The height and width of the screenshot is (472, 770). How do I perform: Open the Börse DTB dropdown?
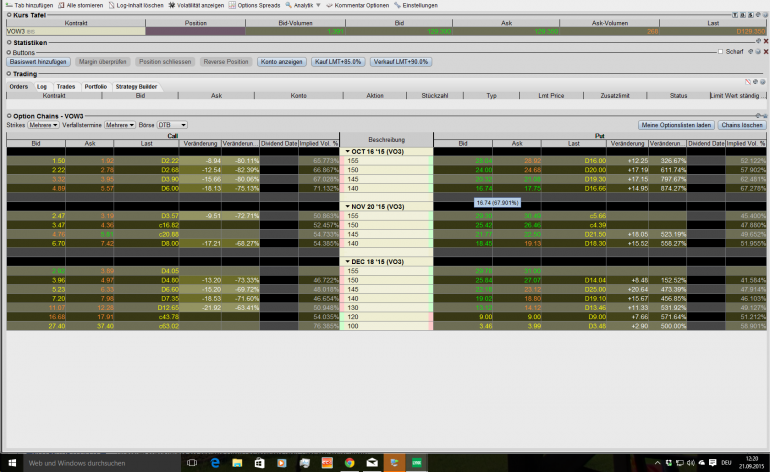(172, 125)
